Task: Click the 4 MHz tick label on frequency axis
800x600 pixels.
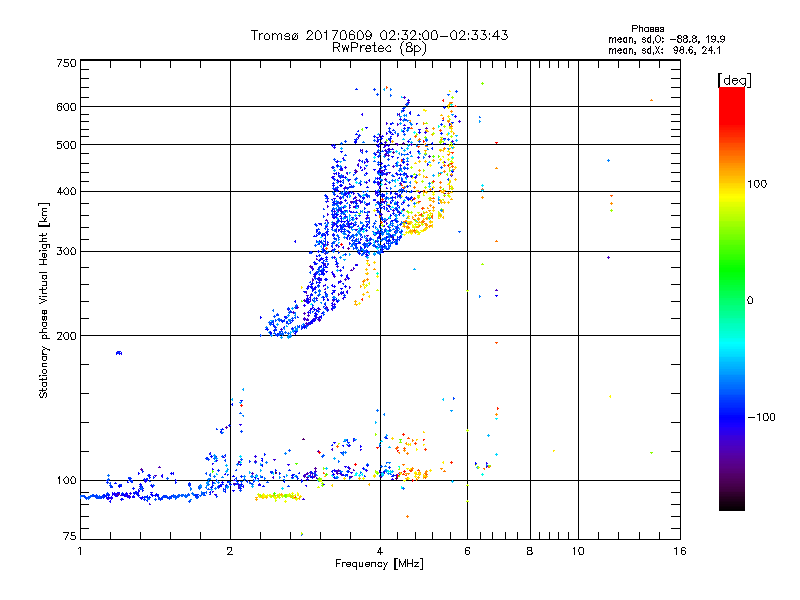Action: pos(380,551)
